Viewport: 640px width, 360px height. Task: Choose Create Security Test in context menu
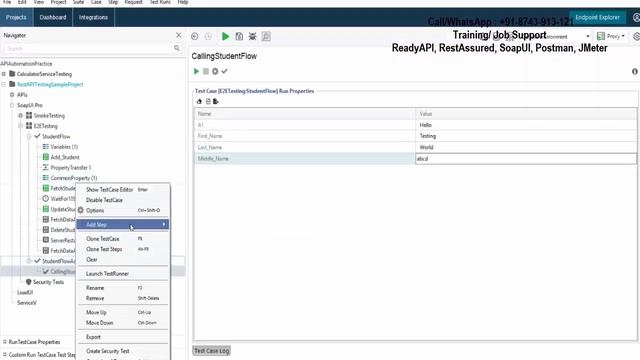[122, 351]
